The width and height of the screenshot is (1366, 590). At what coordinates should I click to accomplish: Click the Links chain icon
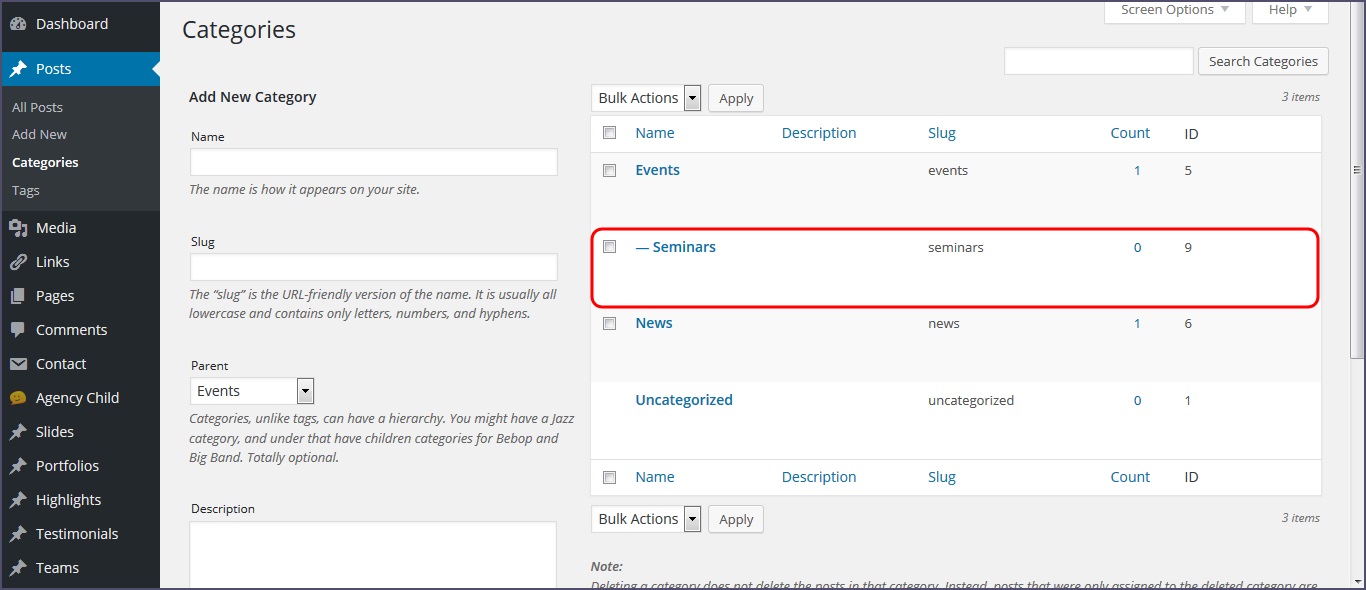(18, 262)
